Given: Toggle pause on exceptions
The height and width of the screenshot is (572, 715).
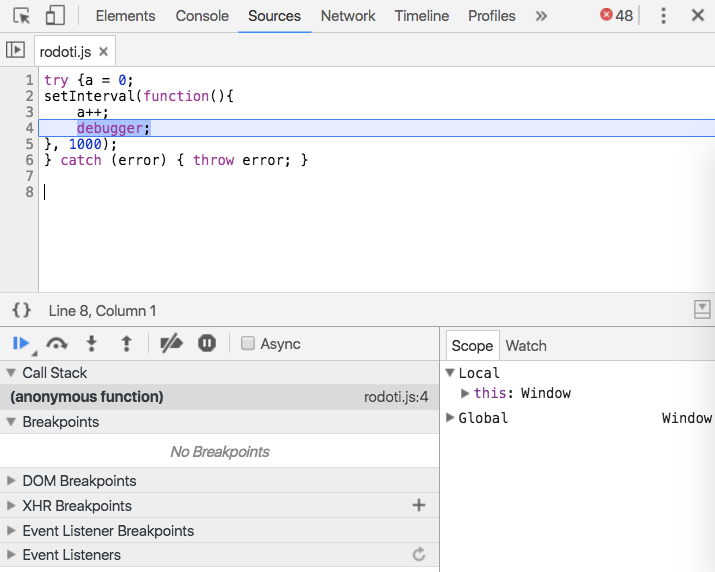Looking at the screenshot, I should click(x=207, y=343).
